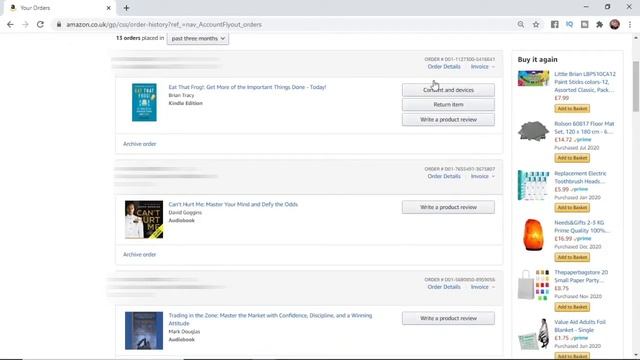This screenshot has height=360, width=640.
Task: Add Rolson Floor Mat Set to basket
Action: click(572, 158)
